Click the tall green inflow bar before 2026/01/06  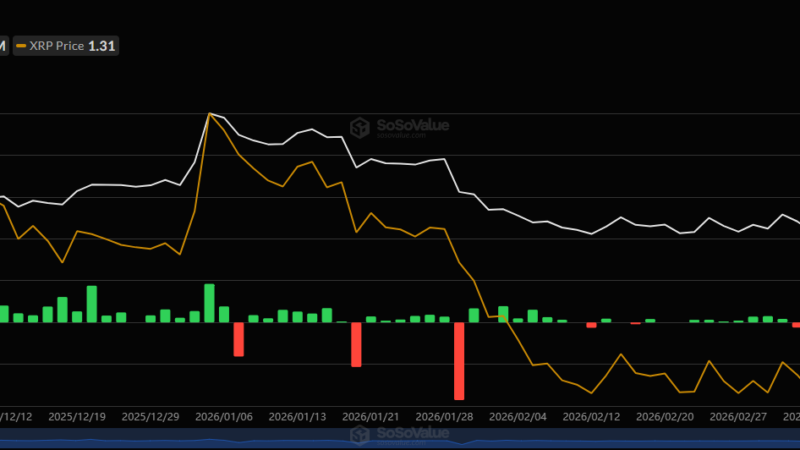coord(209,303)
